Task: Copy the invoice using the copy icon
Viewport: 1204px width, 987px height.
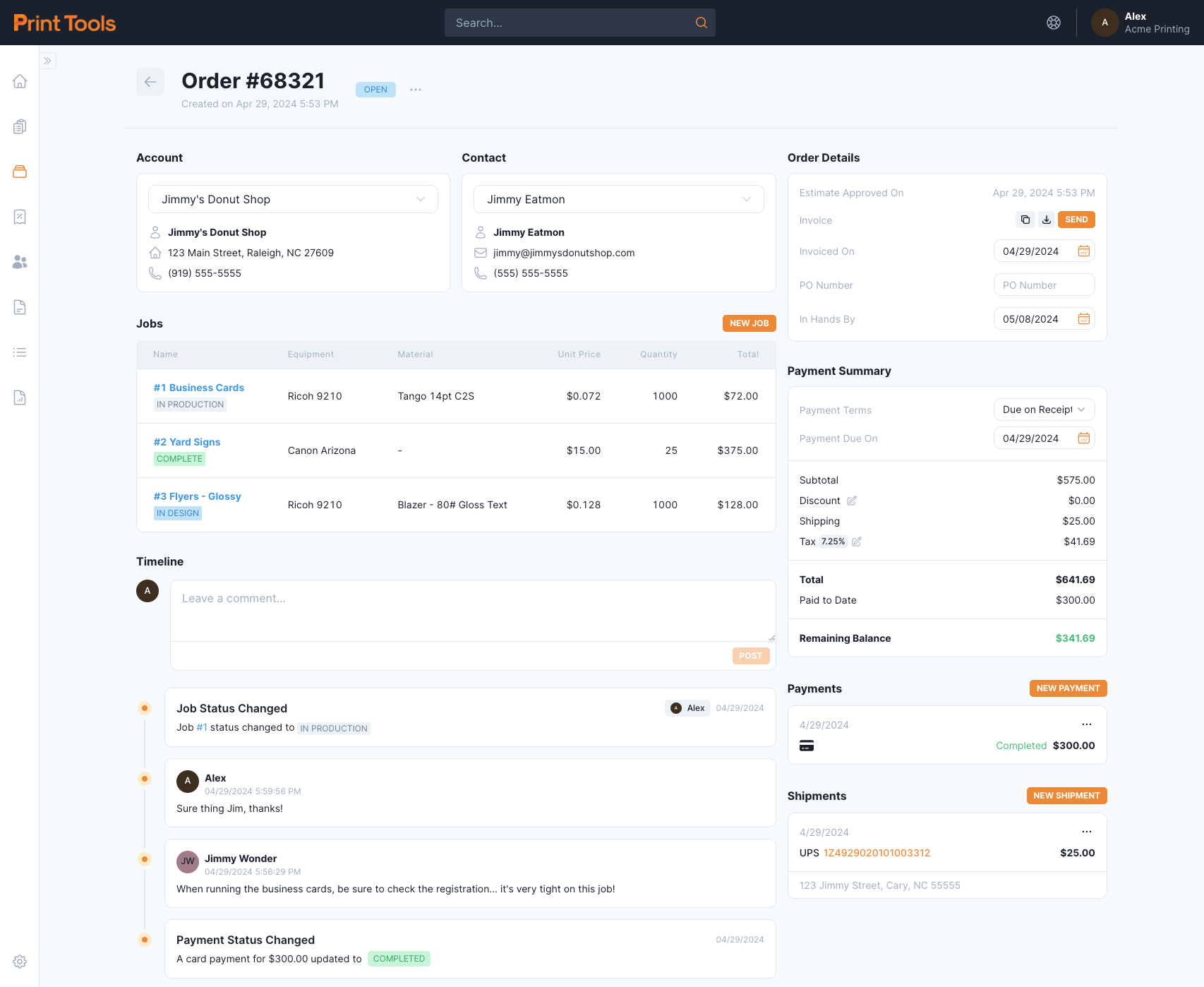Action: click(1025, 220)
